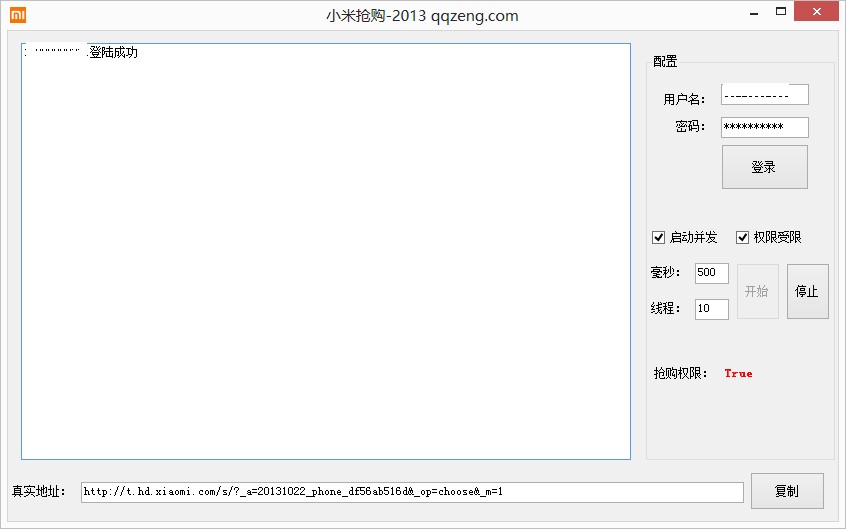Click the 用户名 label

click(684, 99)
